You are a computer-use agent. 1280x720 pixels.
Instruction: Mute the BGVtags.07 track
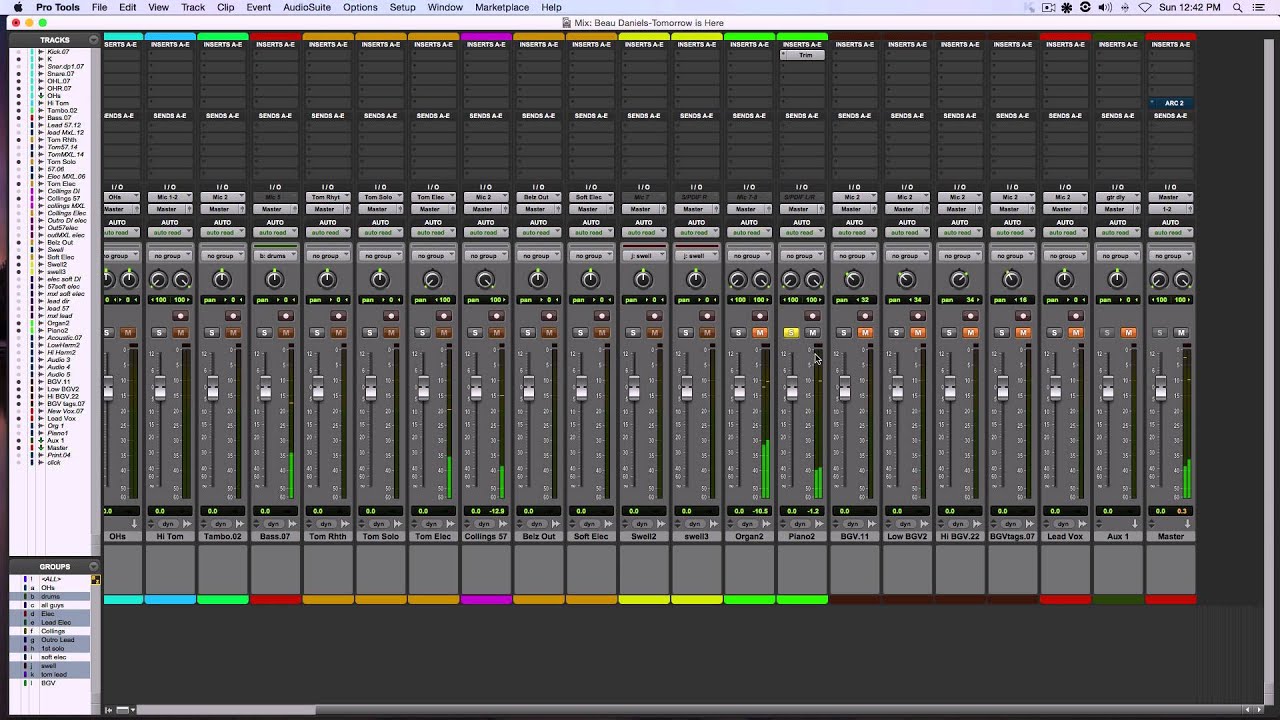[1022, 333]
